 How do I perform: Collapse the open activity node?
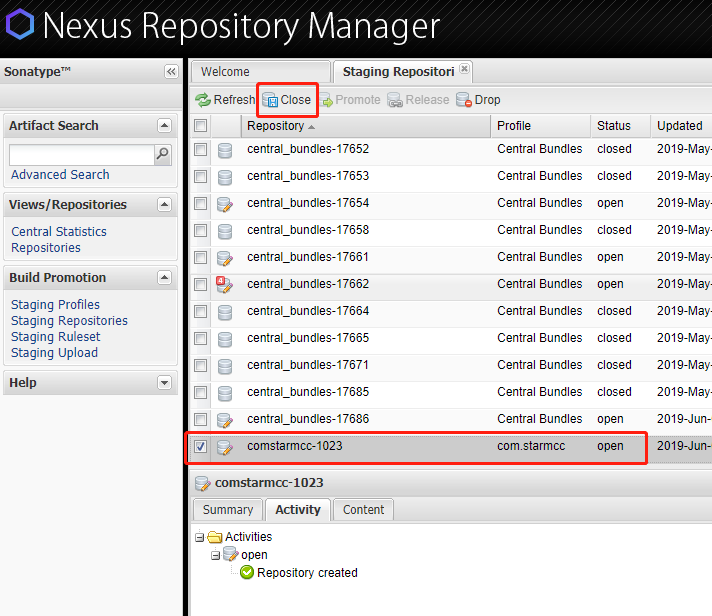coord(216,555)
